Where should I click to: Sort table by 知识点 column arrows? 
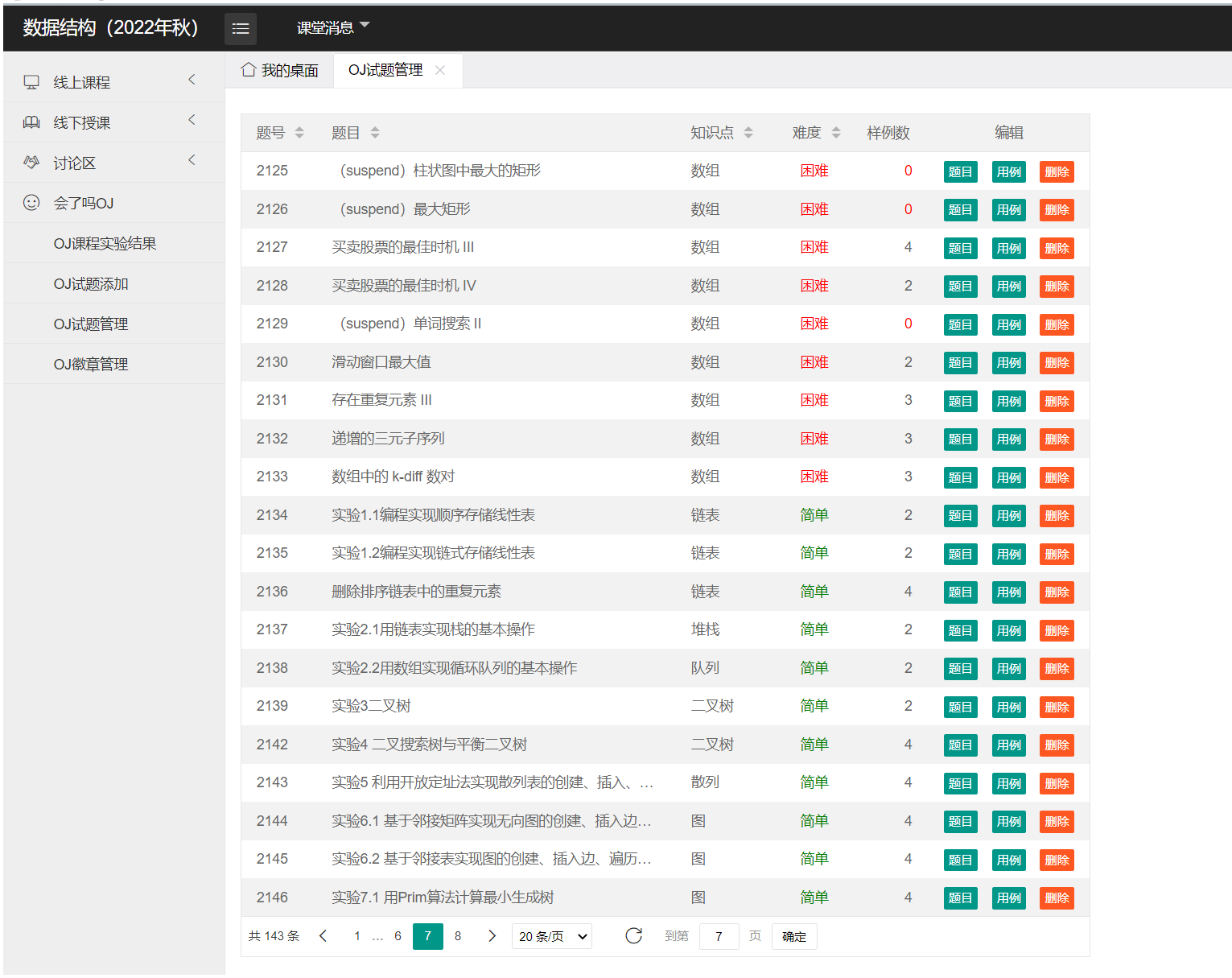(x=748, y=133)
